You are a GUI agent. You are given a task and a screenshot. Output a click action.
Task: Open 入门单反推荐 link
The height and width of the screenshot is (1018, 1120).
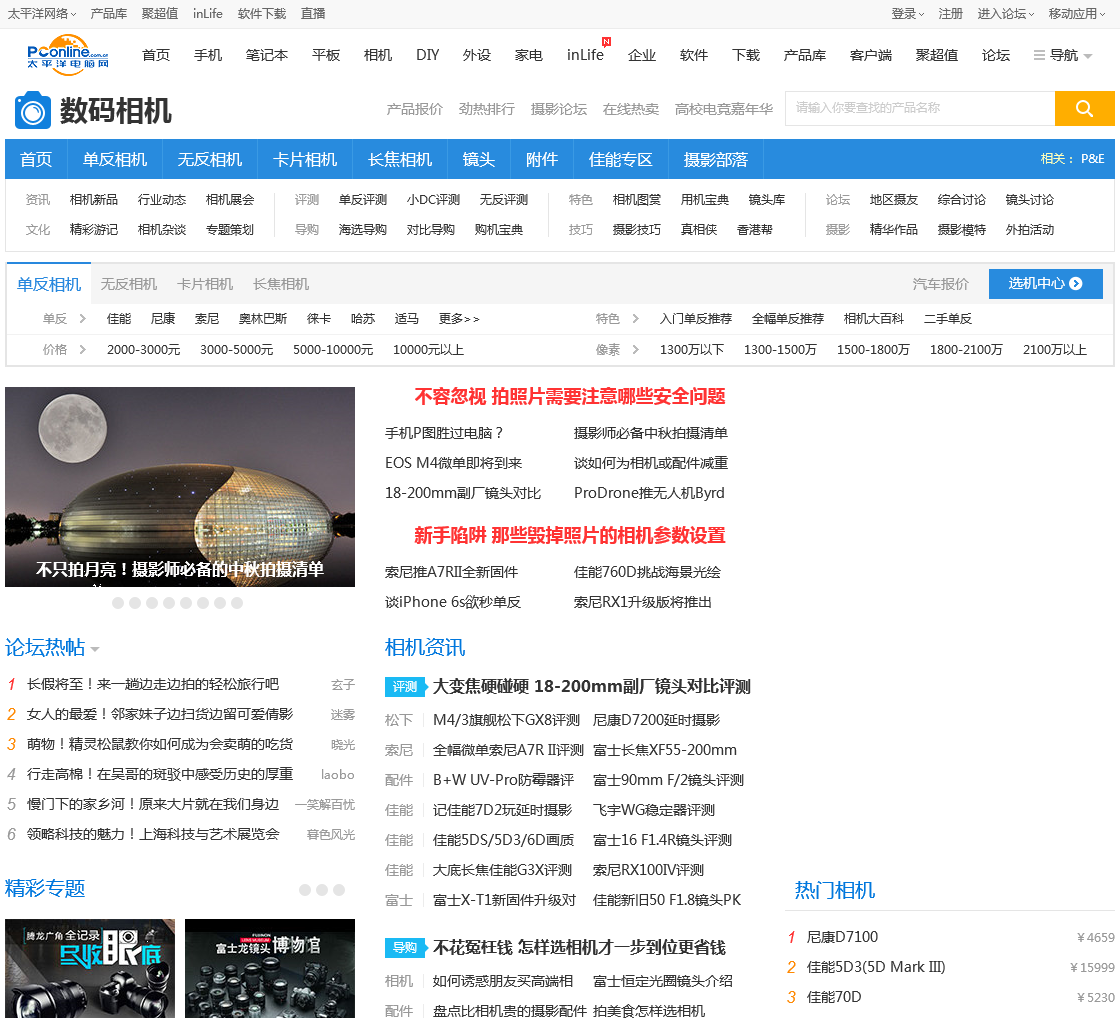696,319
